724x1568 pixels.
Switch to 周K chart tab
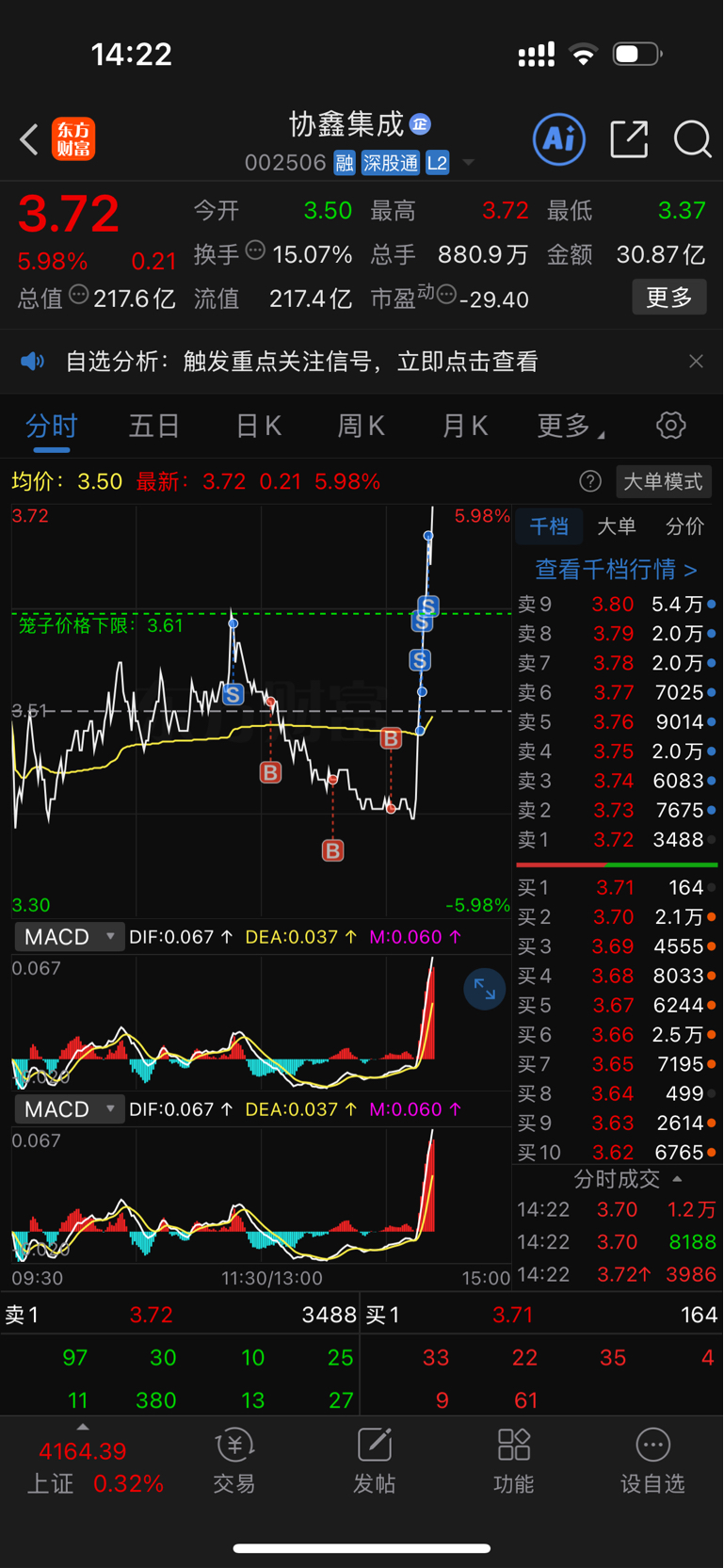pos(361,426)
